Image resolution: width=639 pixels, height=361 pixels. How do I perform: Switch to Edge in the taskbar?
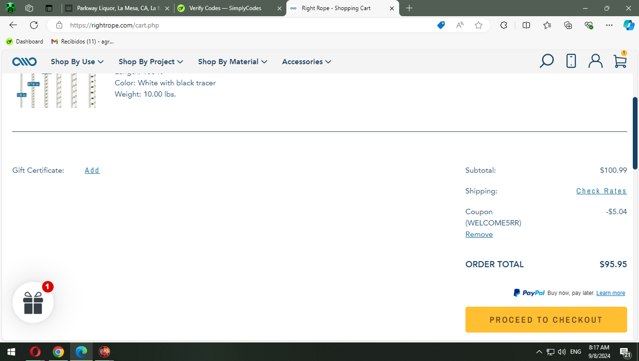[x=81, y=352]
